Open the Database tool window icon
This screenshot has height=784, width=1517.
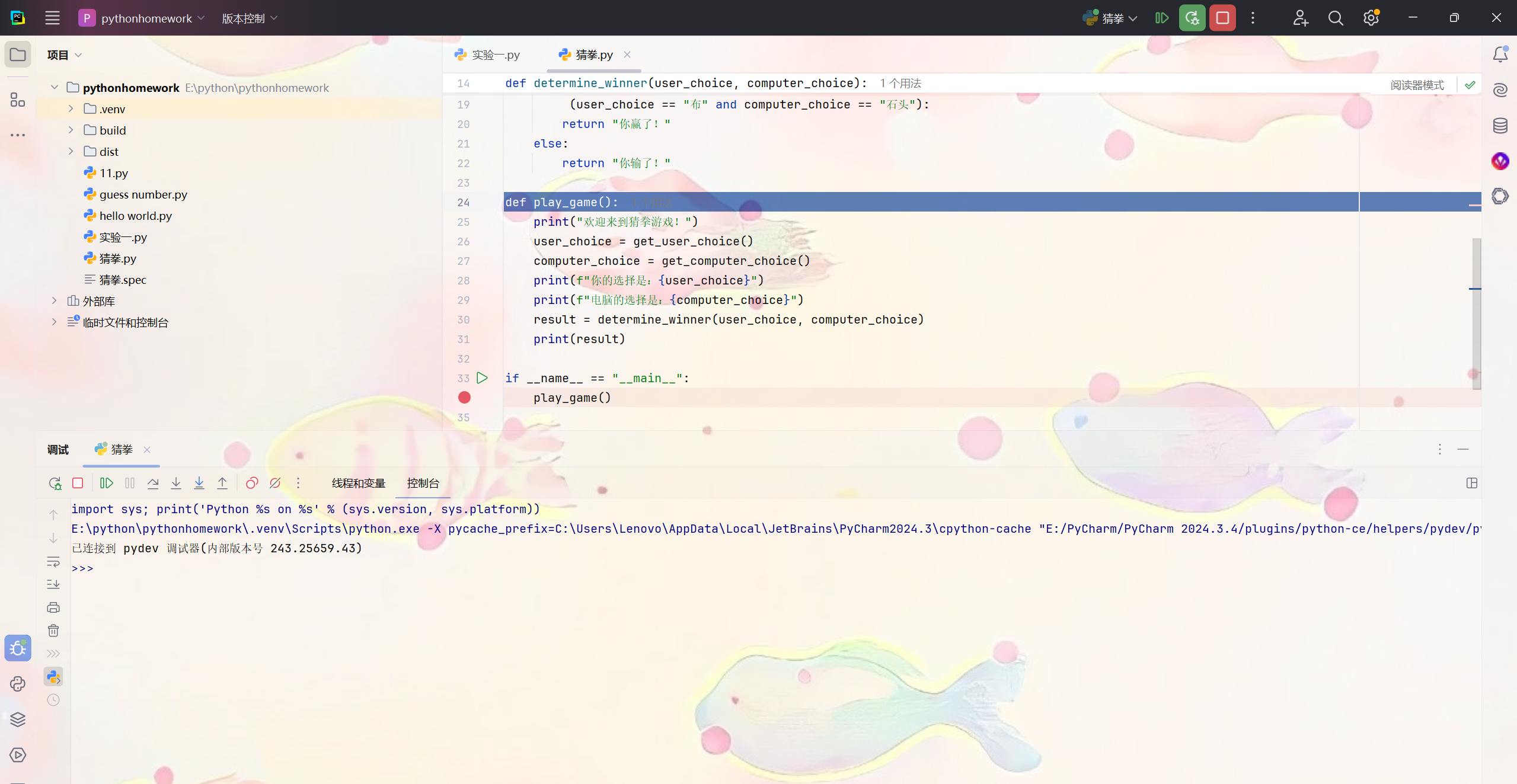(1500, 126)
